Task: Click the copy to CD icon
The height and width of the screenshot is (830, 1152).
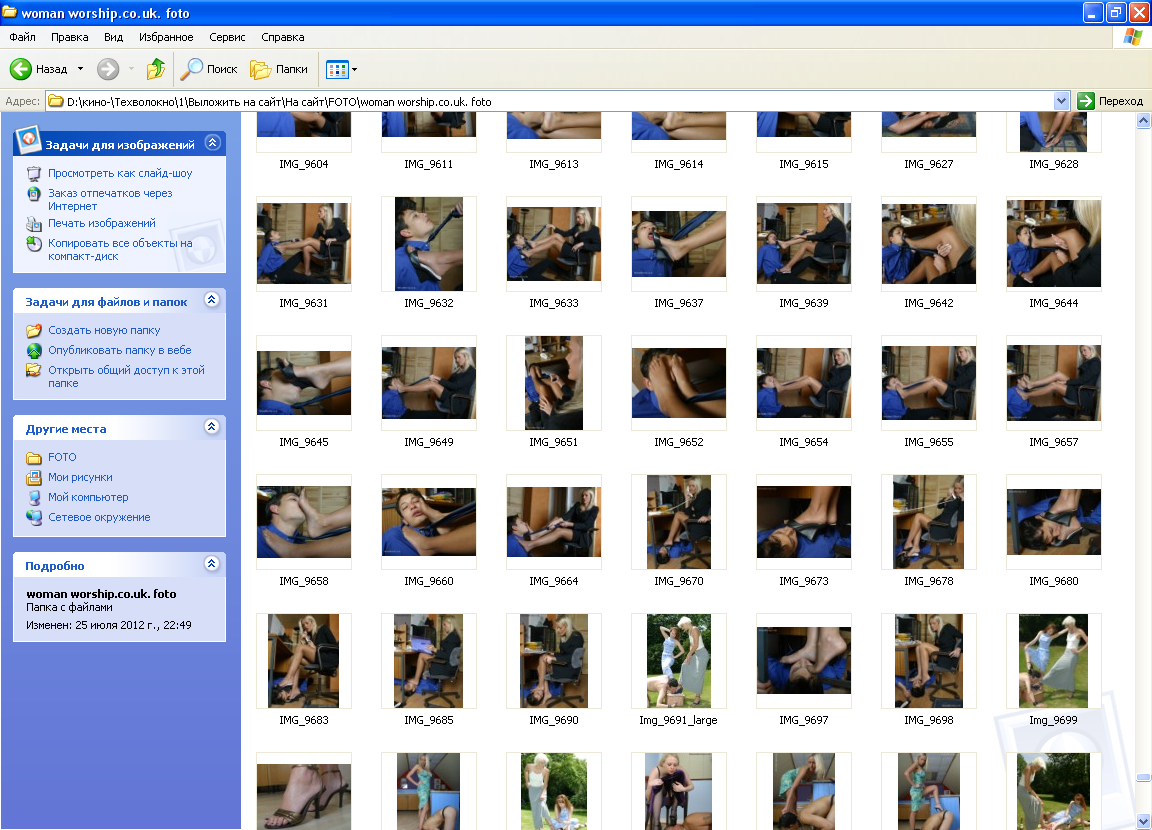Action: [34, 244]
